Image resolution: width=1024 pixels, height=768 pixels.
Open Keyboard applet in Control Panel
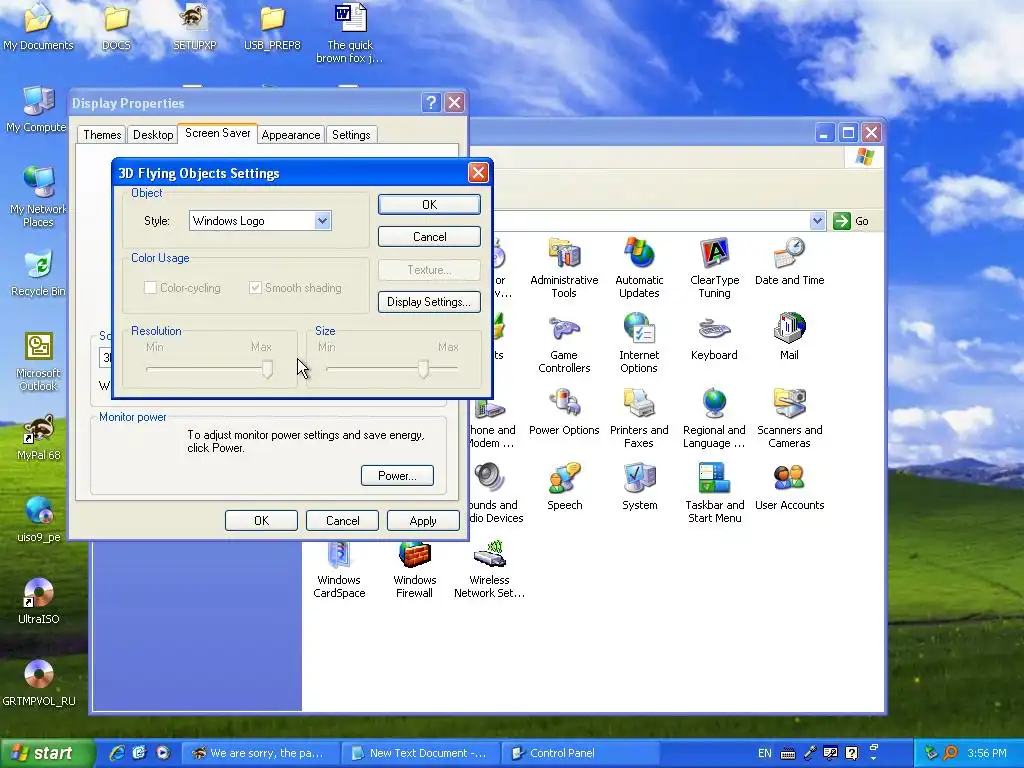pyautogui.click(x=714, y=337)
